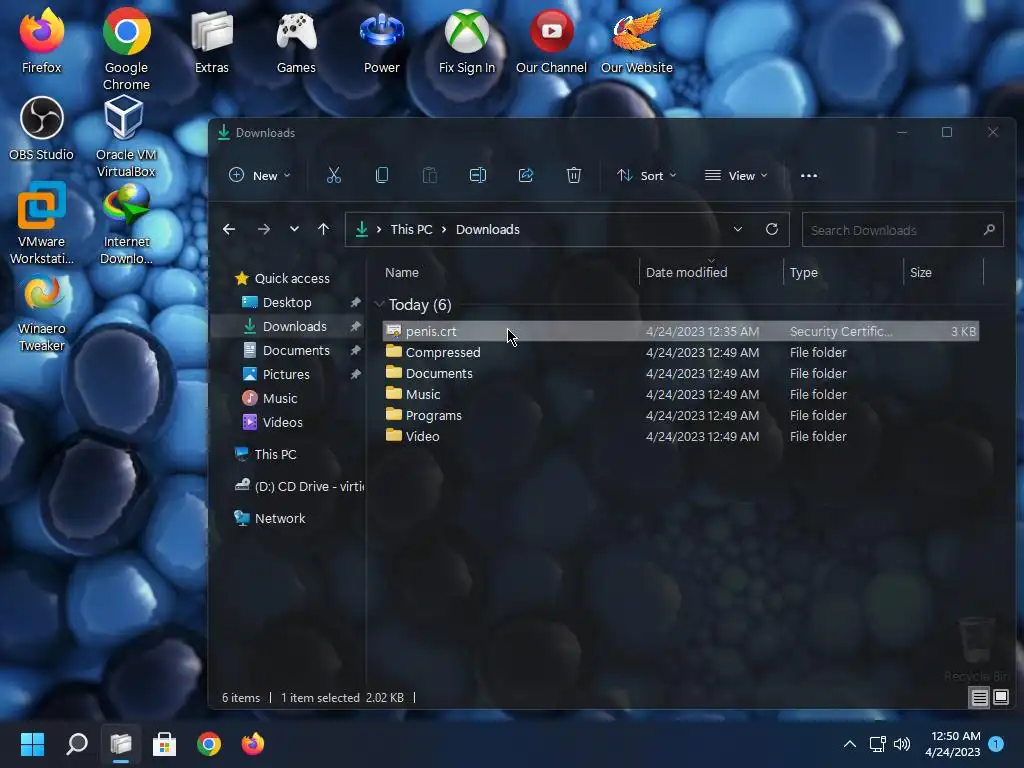The width and height of the screenshot is (1024, 768).
Task: Open the New item dropdown
Action: (259, 176)
